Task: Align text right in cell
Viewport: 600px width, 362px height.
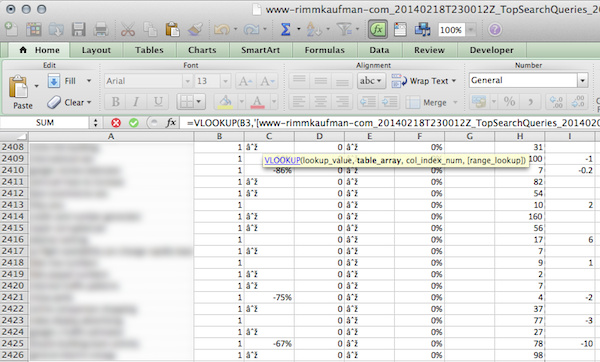Action: click(342, 102)
